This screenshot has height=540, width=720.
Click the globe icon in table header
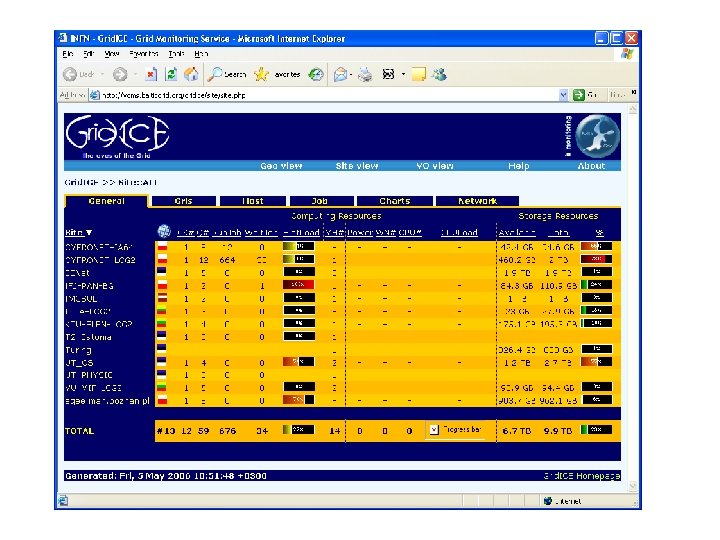[164, 231]
